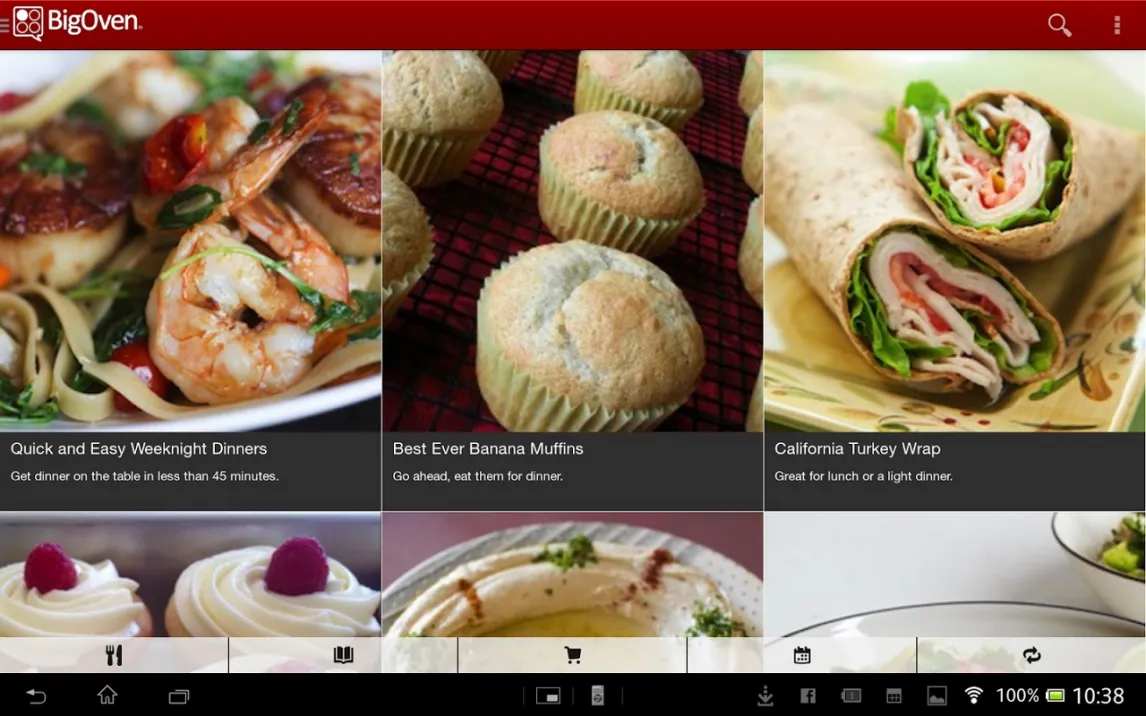
Task: Open the shopping cart grocery list
Action: (572, 655)
